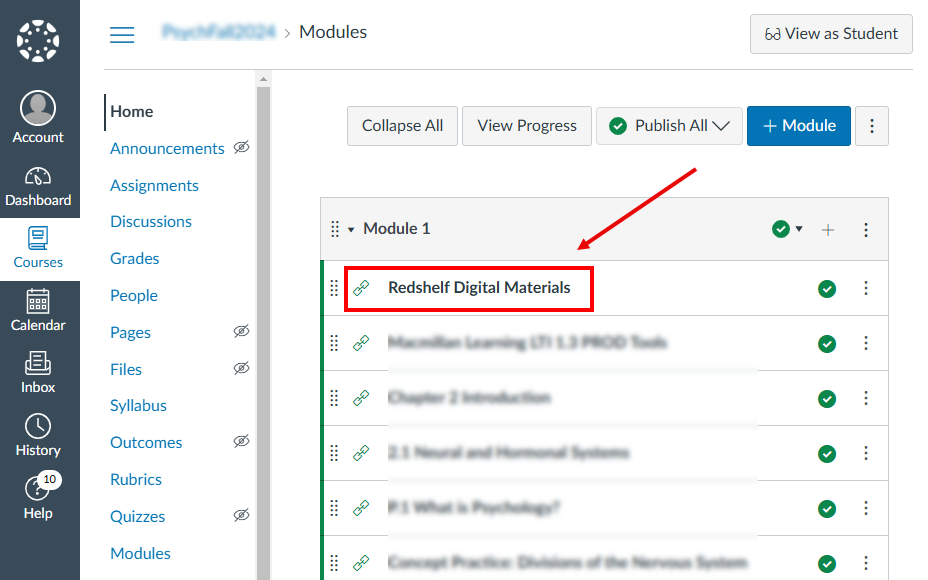This screenshot has height=580, width=928.
Task: Toggle the hamburger course navigation menu
Action: point(122,34)
